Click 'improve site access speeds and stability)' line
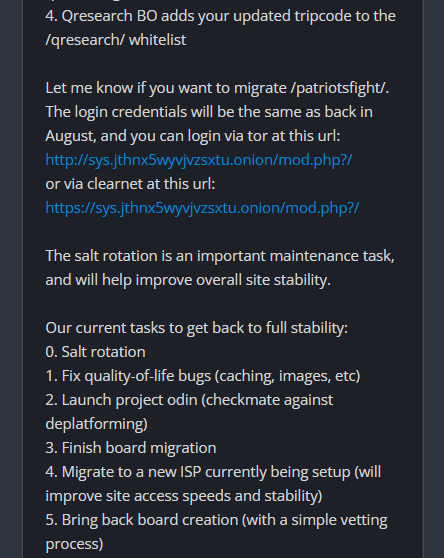This screenshot has width=444, height=558. pyautogui.click(x=184, y=496)
